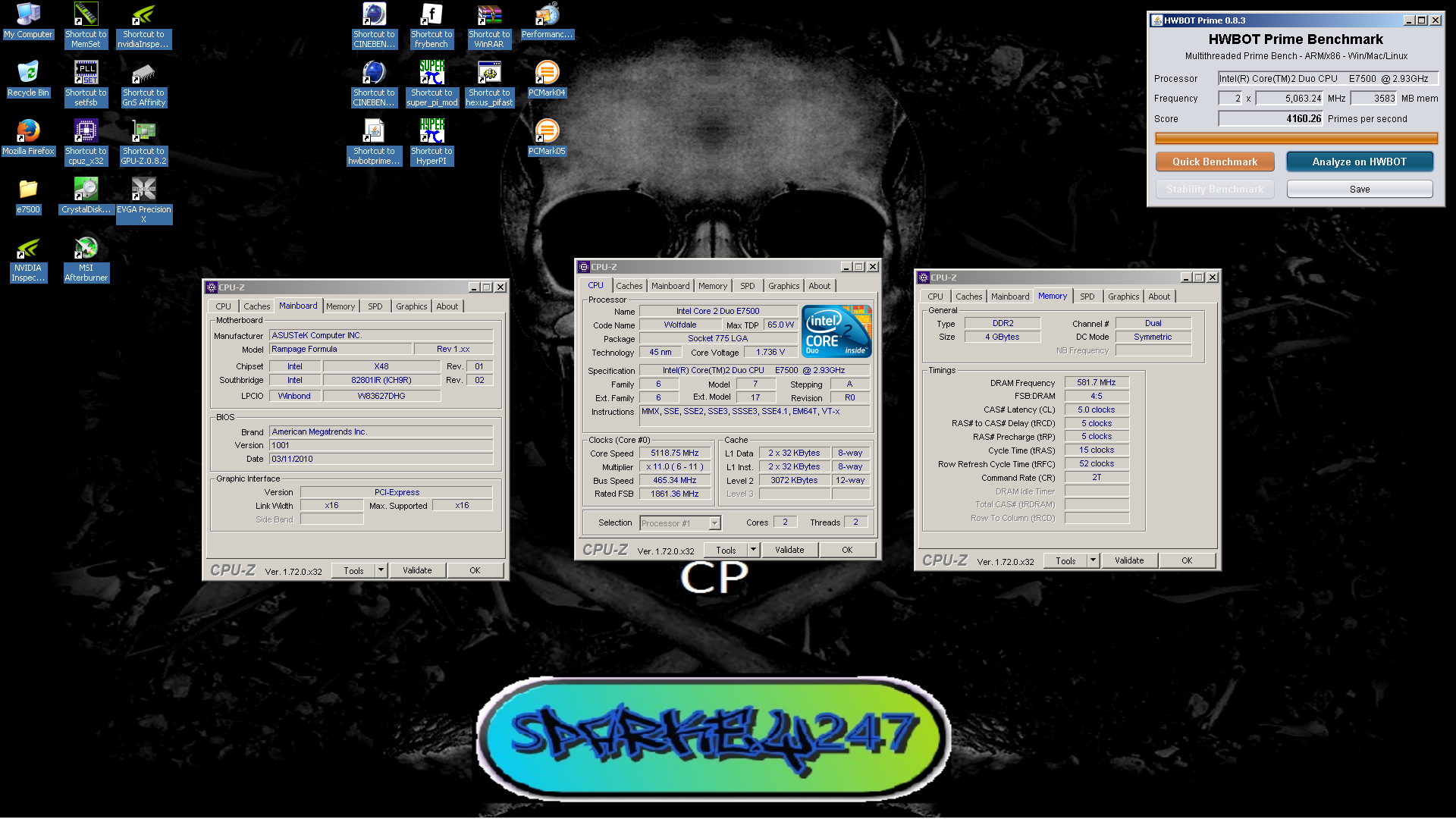Open the Shortcut to nvidiaInspector icon
The width and height of the screenshot is (1456, 819).
[143, 26]
